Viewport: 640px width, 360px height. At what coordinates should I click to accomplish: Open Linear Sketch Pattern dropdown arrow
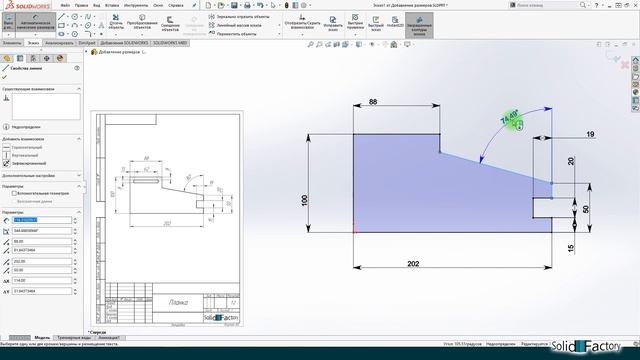click(x=279, y=25)
